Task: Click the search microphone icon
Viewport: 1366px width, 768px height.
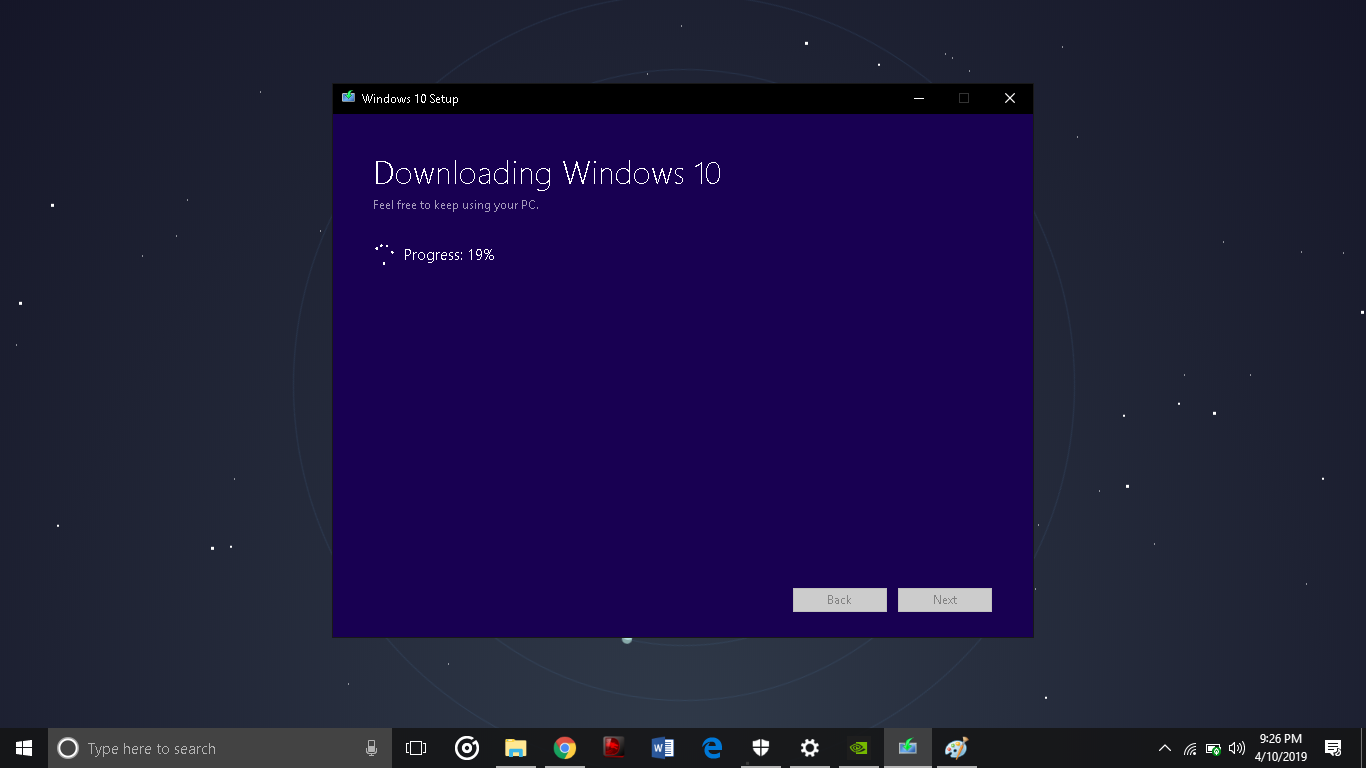Action: 371,748
